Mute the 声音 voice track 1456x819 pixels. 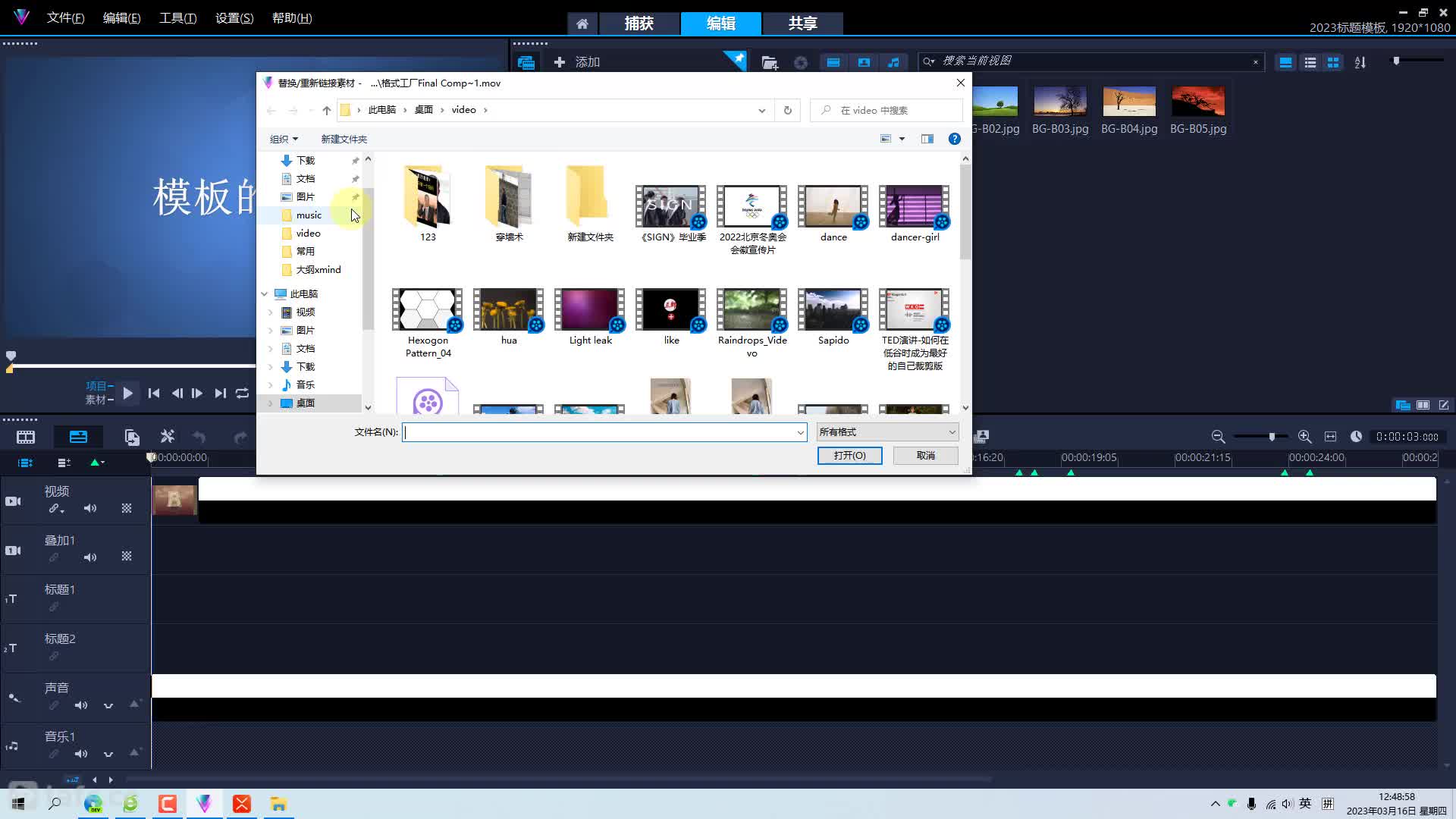coord(81,705)
